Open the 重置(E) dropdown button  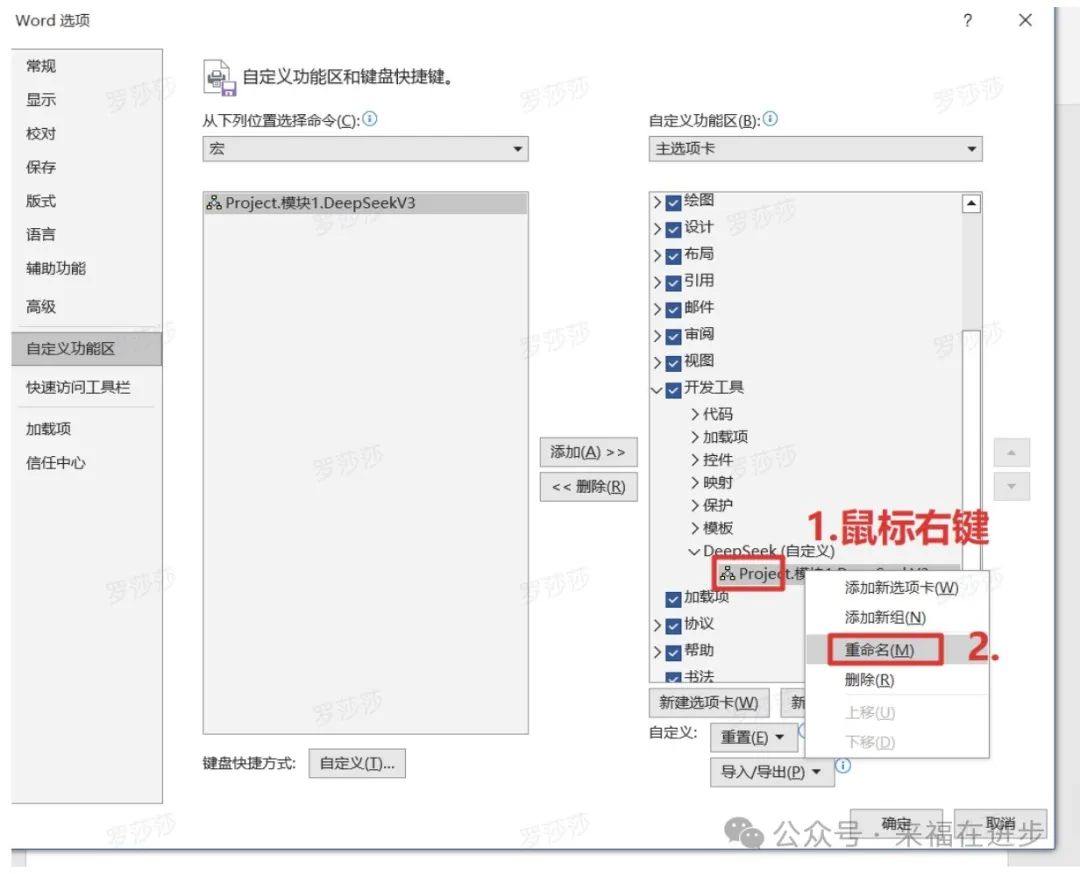(x=752, y=737)
